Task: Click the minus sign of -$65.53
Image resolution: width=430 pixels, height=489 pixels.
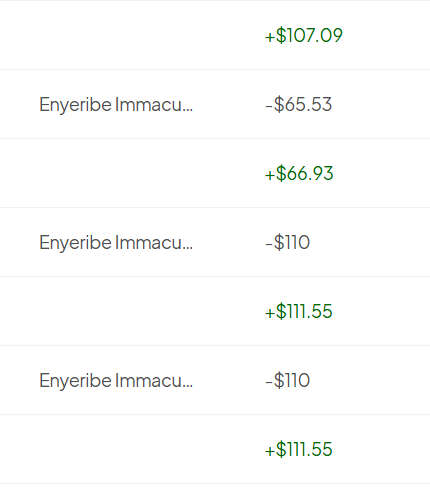Action: [269, 107]
